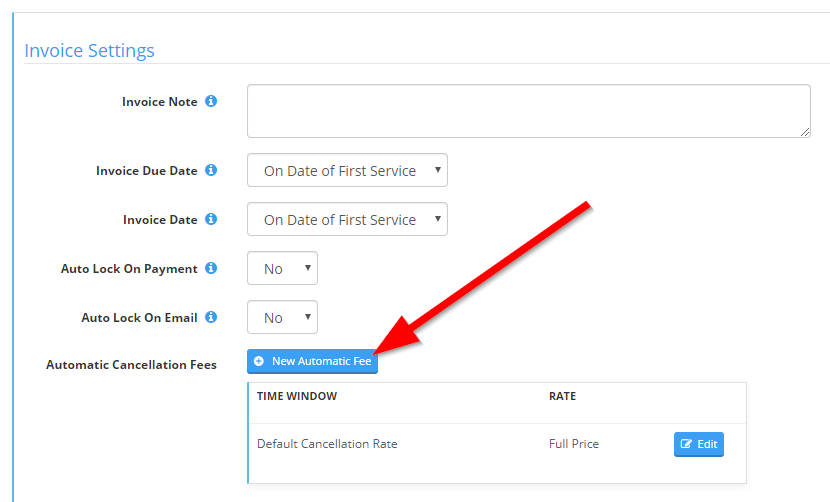Click the Auto Lock On Email label
The image size is (830, 502).
[139, 318]
